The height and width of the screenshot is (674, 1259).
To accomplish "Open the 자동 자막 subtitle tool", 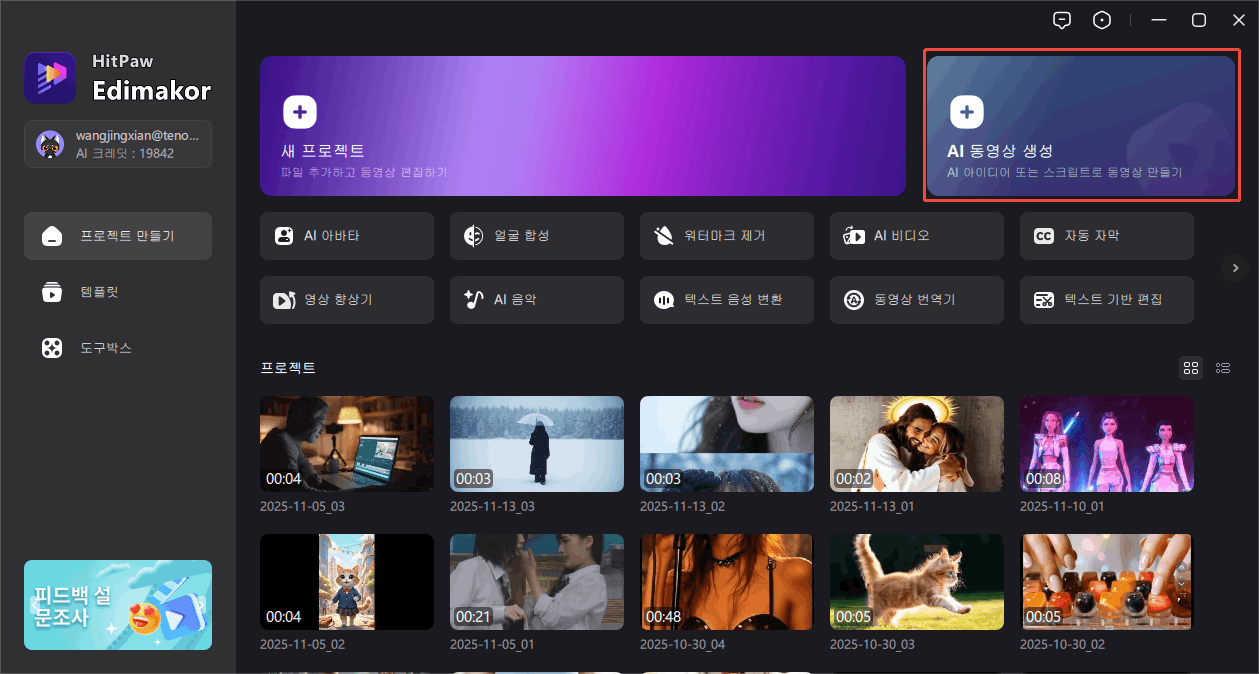I will [x=1106, y=236].
